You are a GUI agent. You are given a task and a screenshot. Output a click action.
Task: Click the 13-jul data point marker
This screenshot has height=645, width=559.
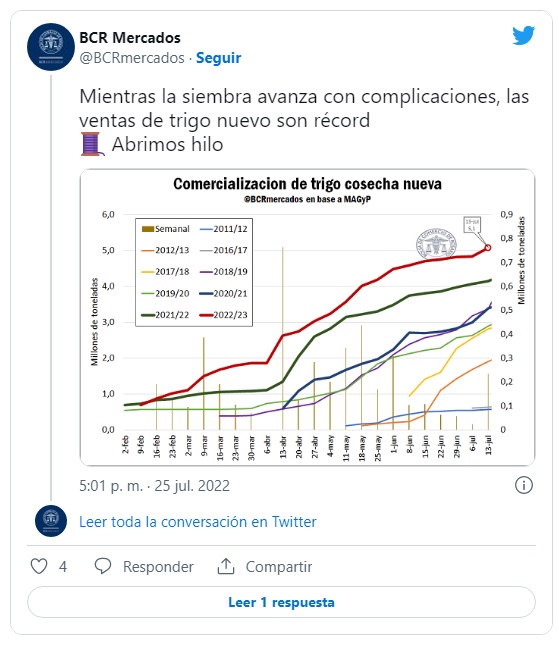click(x=488, y=248)
